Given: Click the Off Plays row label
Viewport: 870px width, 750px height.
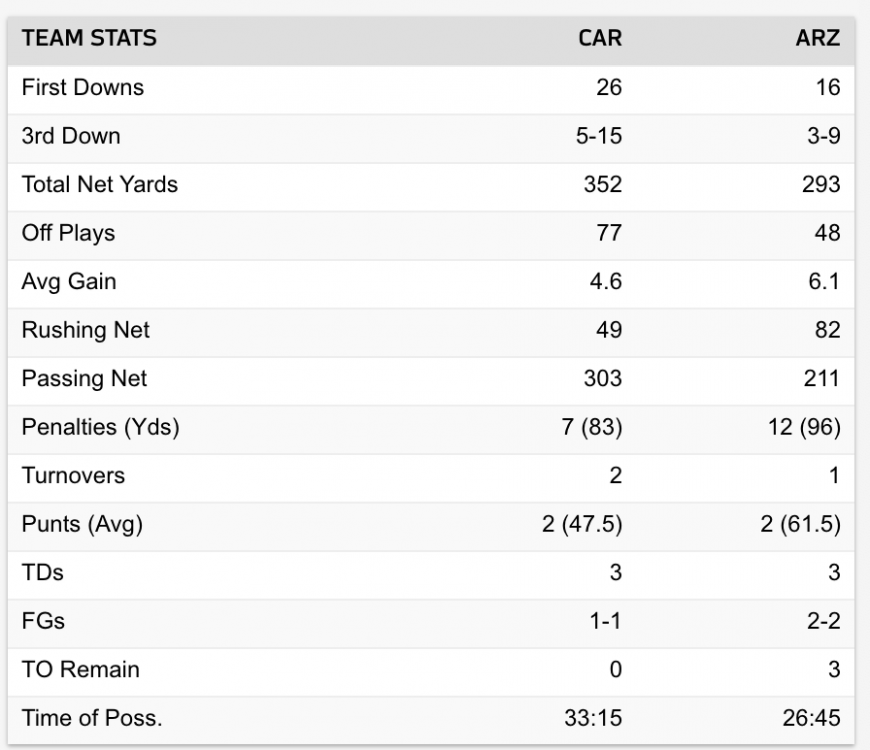Looking at the screenshot, I should pos(68,233).
